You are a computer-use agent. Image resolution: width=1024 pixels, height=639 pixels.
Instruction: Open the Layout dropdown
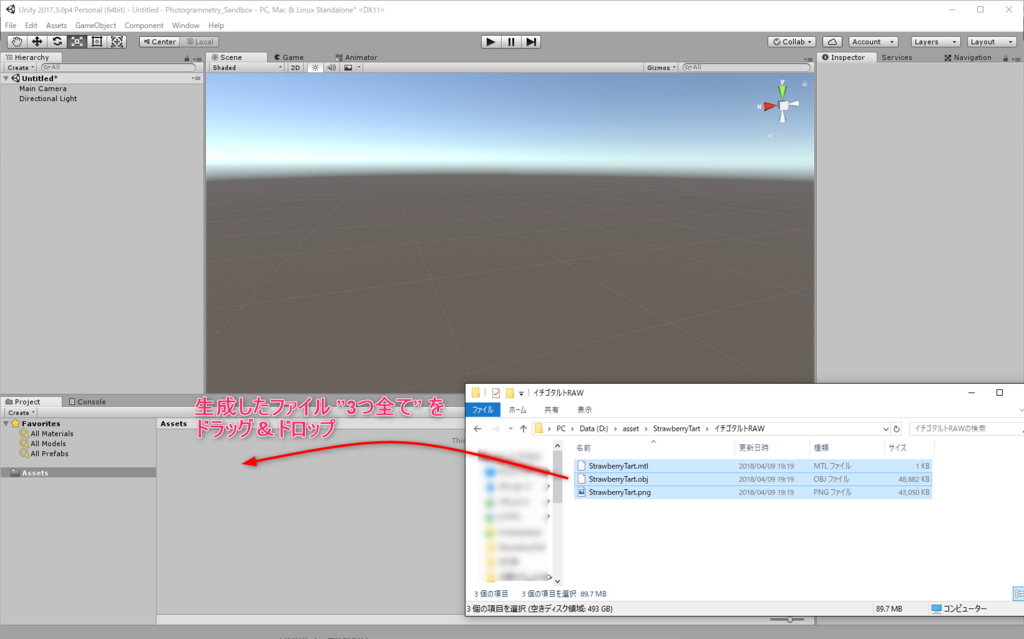click(x=991, y=42)
